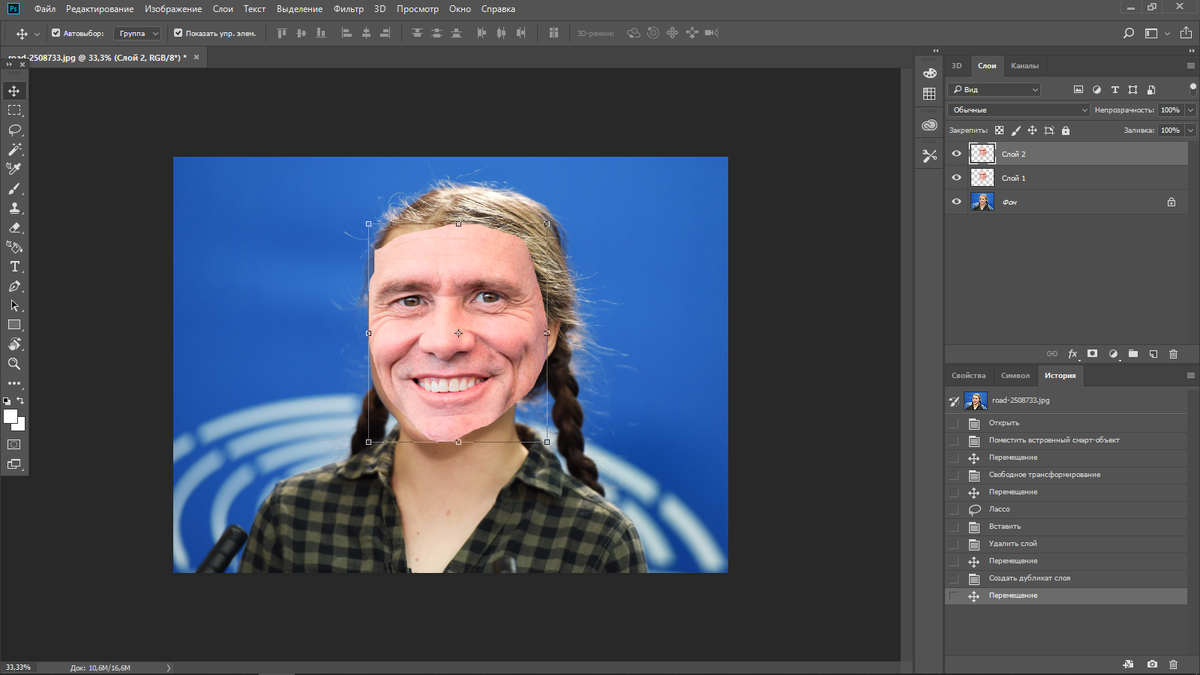Click the foreground color swatch
Image resolution: width=1200 pixels, height=675 pixels.
click(x=10, y=416)
